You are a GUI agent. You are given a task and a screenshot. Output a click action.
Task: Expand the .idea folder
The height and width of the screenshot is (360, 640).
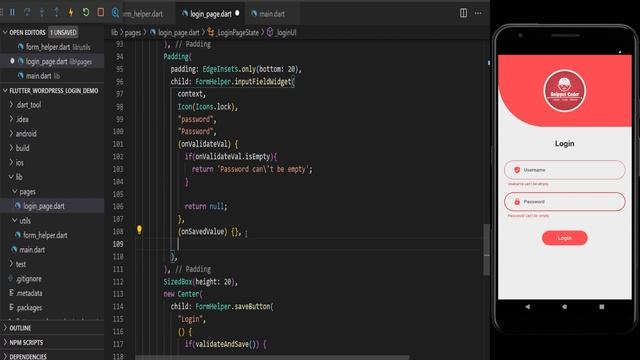(20, 119)
